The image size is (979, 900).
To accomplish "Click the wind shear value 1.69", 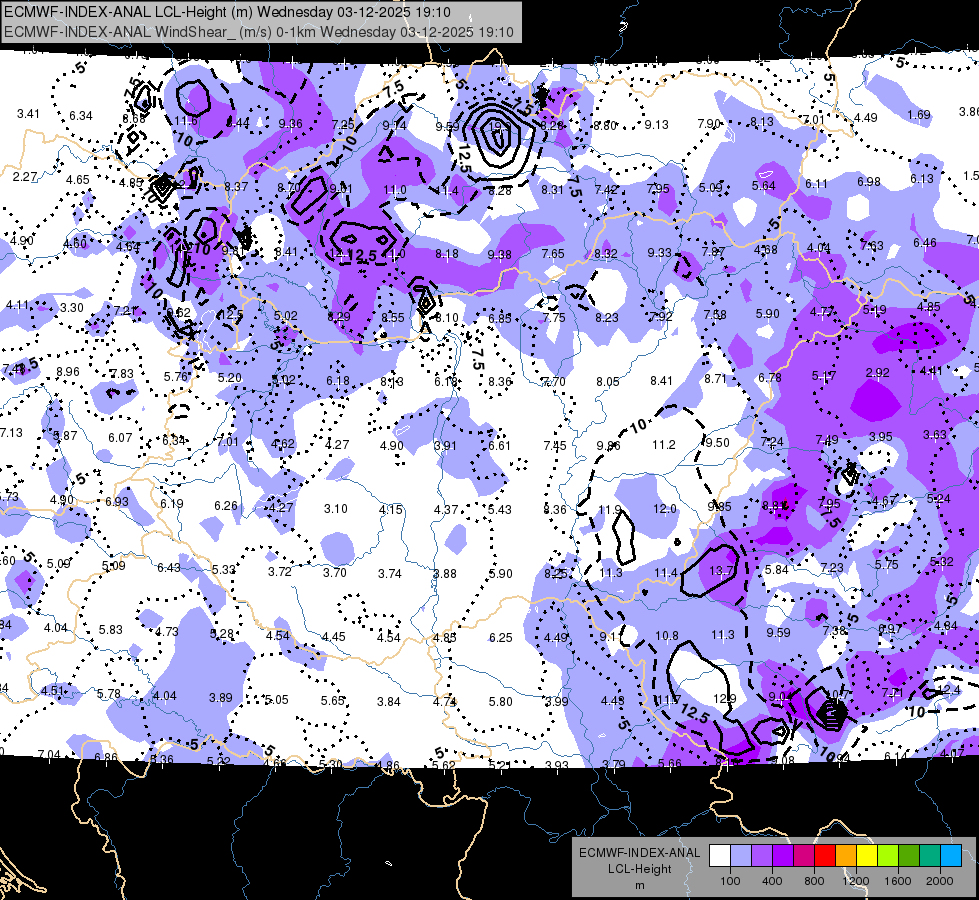I will coord(918,115).
